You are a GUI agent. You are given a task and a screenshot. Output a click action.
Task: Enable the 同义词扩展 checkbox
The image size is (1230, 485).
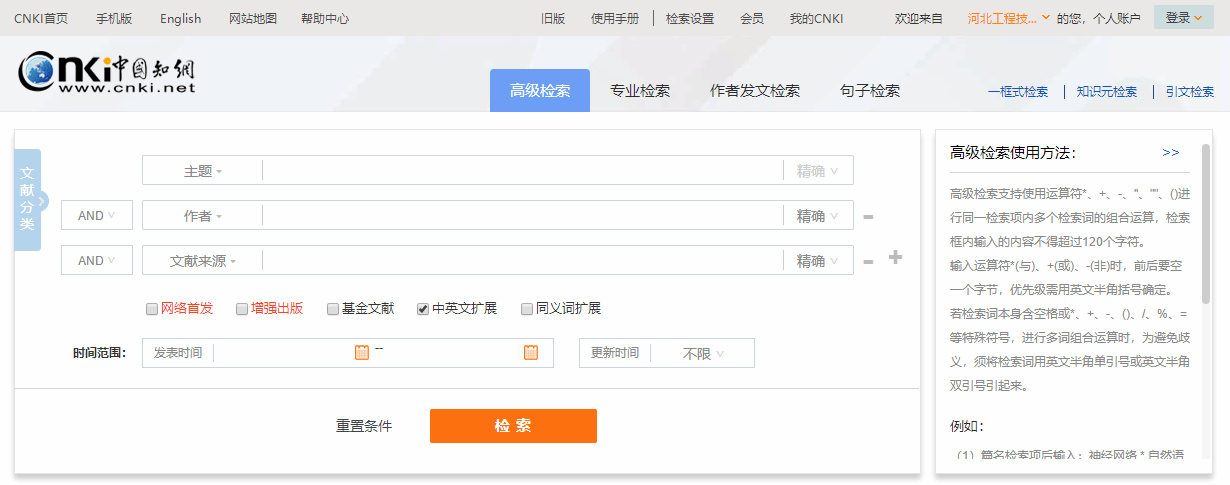527,309
